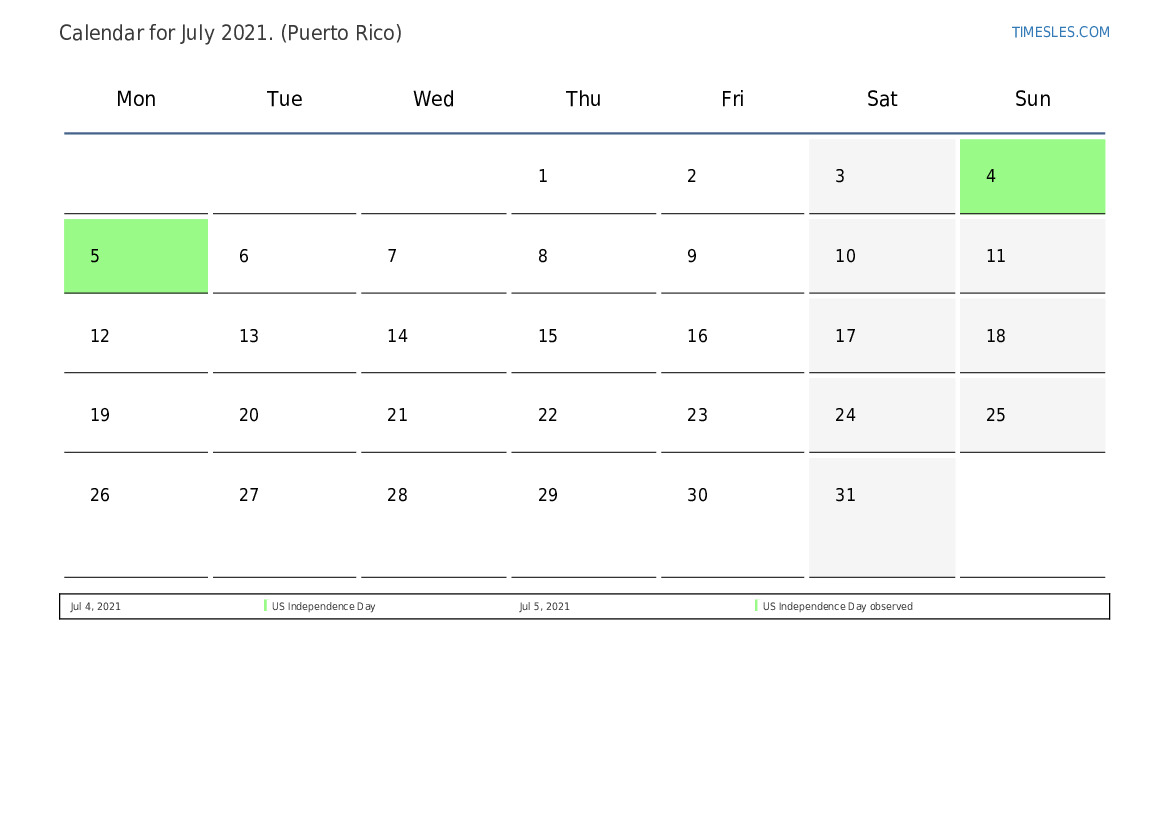Select day 15 in the calendar
Screen dimensions: 1169x827
(x=583, y=336)
